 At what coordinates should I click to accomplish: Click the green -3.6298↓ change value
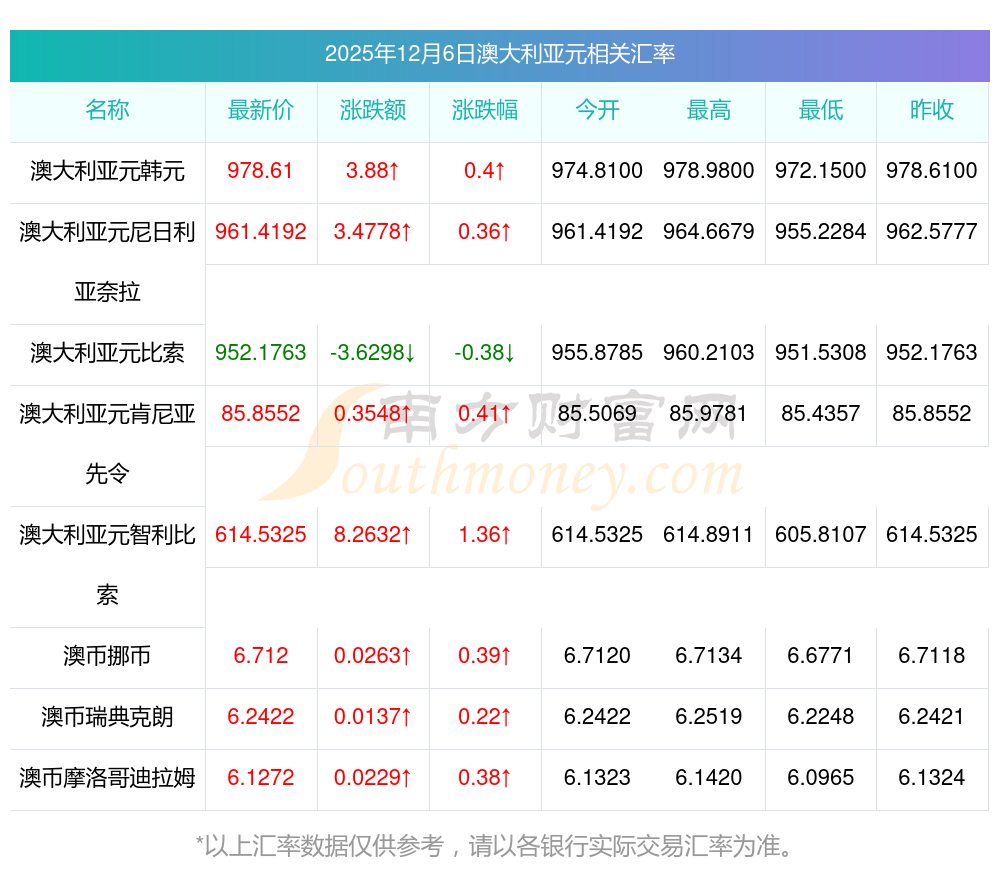tap(373, 353)
